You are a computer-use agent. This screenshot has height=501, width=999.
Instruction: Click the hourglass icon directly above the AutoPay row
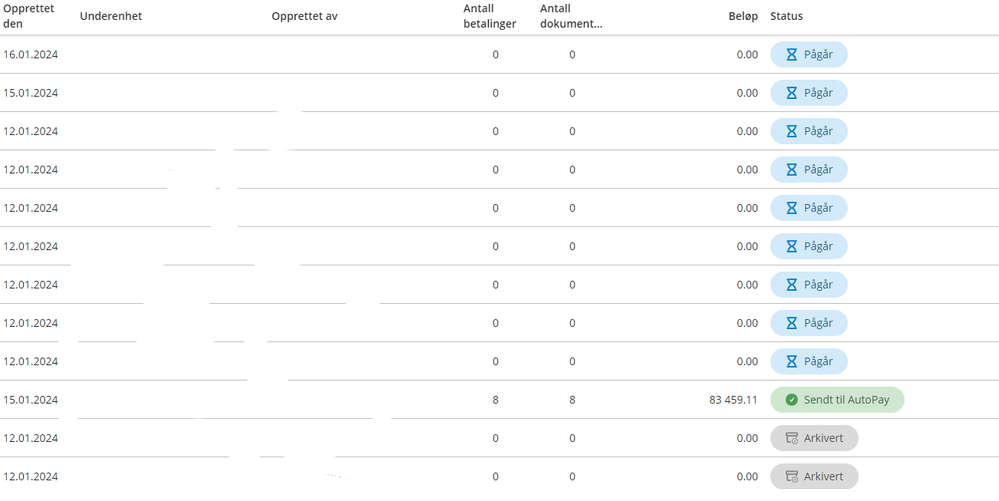(x=791, y=361)
